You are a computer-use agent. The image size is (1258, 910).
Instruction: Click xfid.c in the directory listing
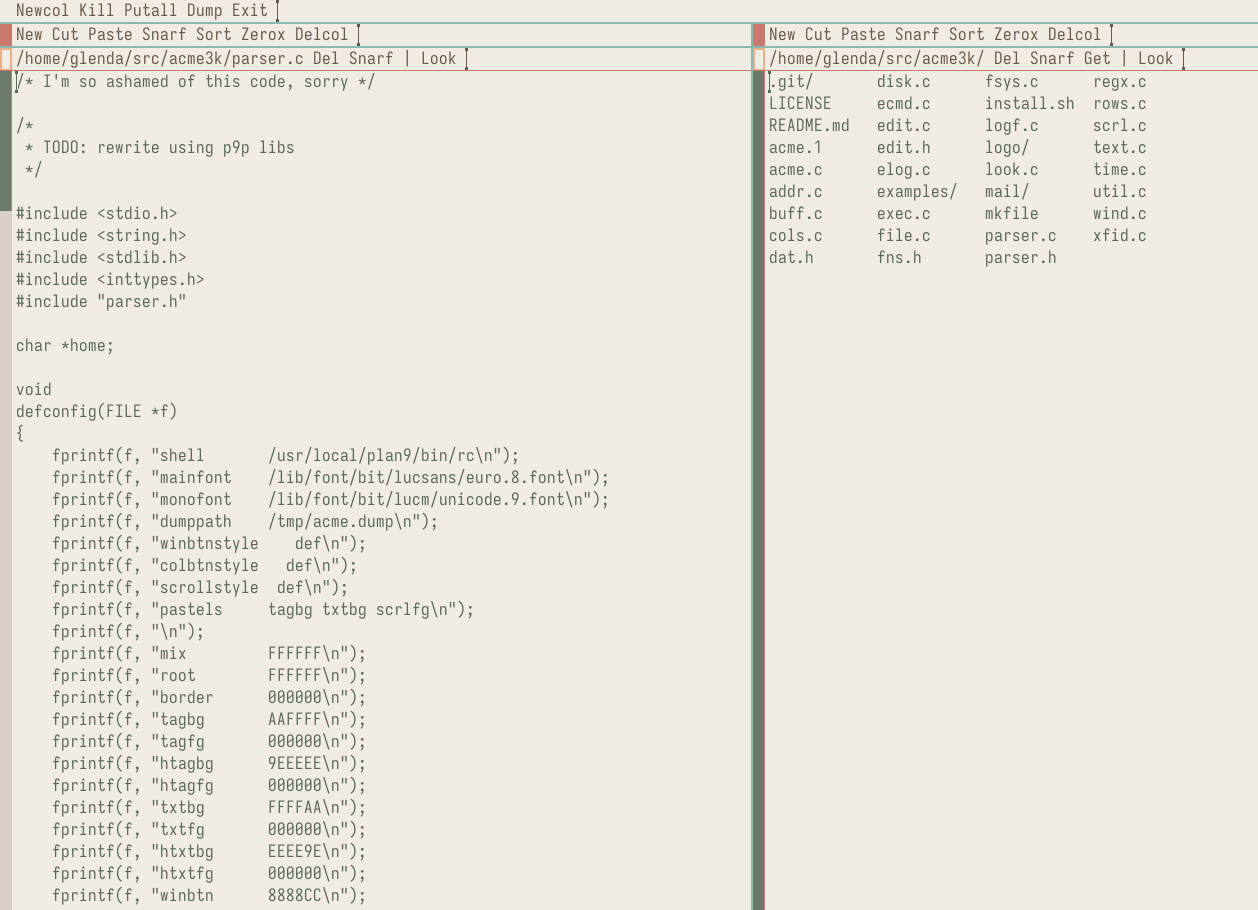[1120, 236]
